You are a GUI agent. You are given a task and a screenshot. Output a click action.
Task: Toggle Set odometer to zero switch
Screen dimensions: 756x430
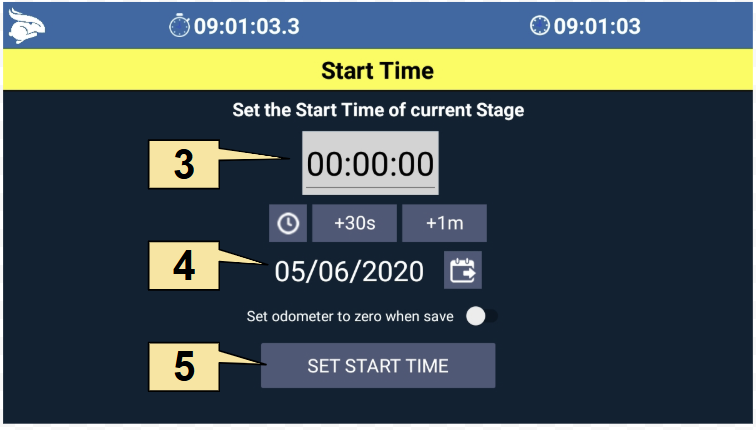coord(482,316)
